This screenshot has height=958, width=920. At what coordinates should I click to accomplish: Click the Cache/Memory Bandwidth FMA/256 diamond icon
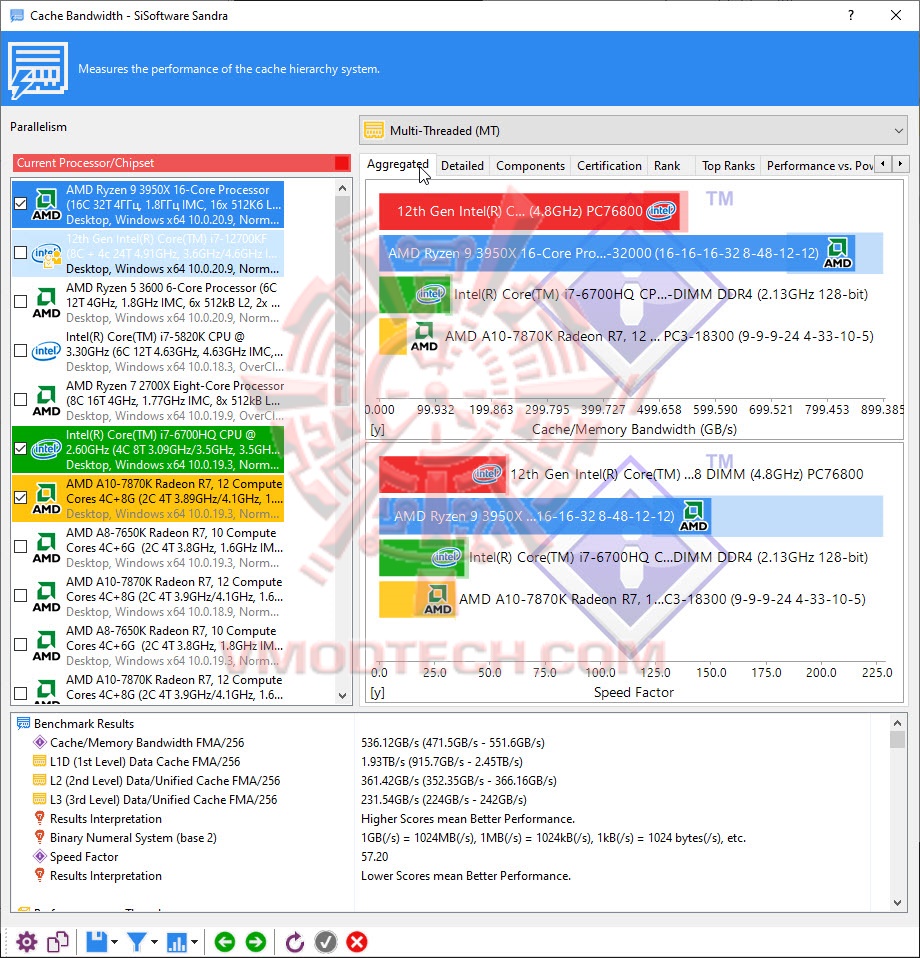(40, 742)
